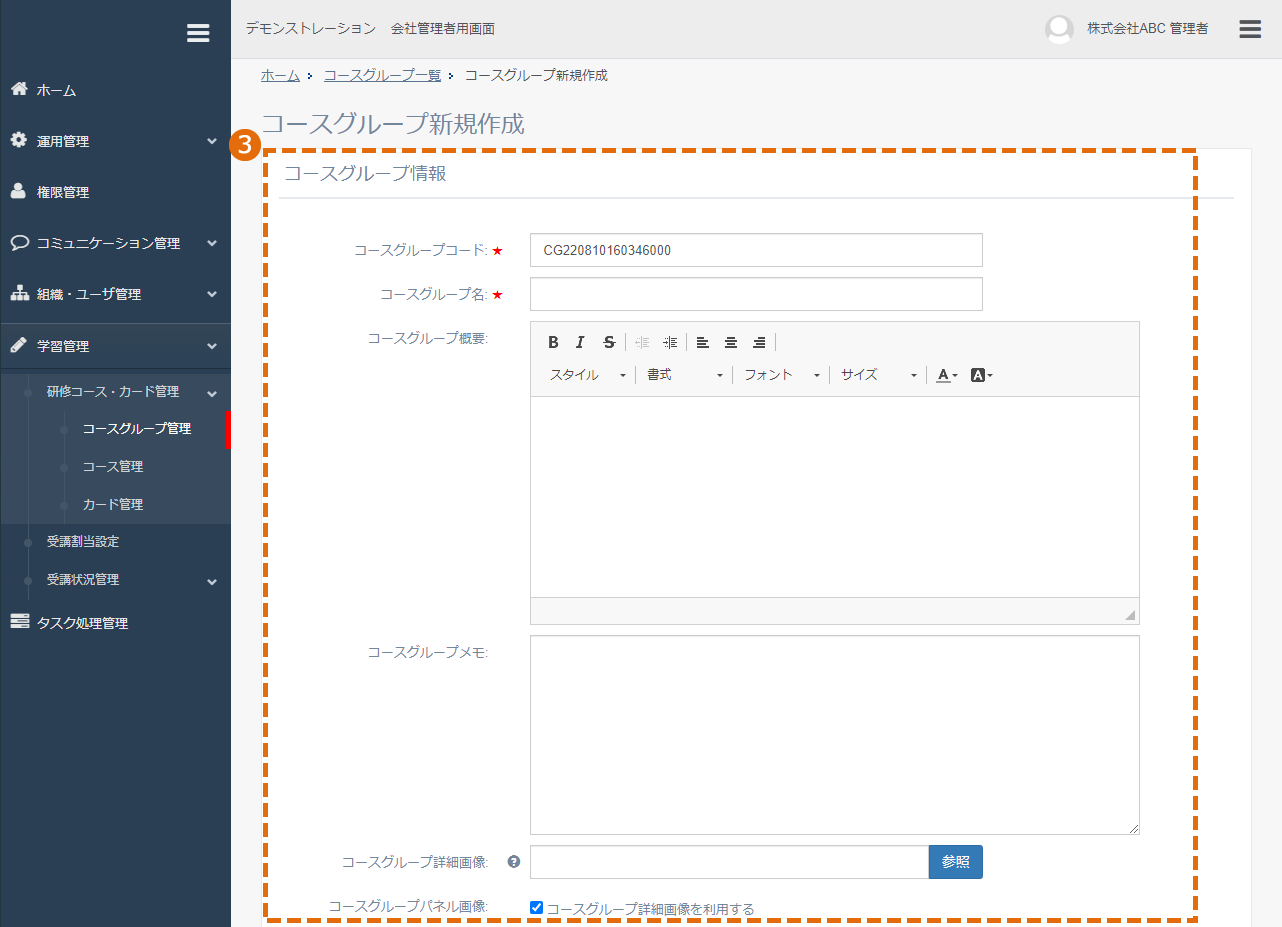Toggle bold formatting in editor toolbar

pyautogui.click(x=553, y=342)
